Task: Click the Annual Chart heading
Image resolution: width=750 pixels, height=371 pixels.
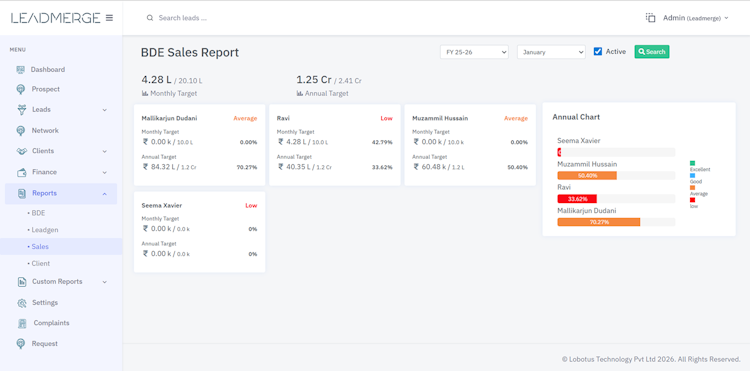Action: tap(576, 117)
